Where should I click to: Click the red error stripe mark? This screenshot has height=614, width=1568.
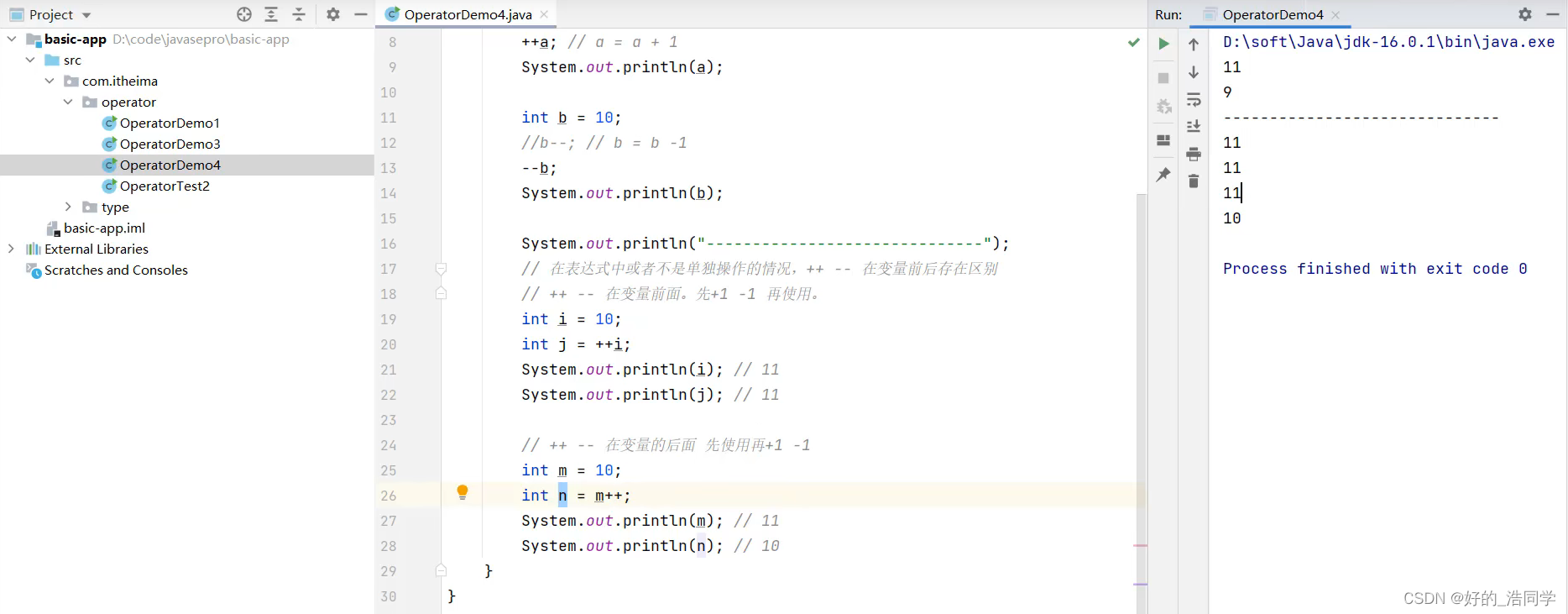[1141, 546]
